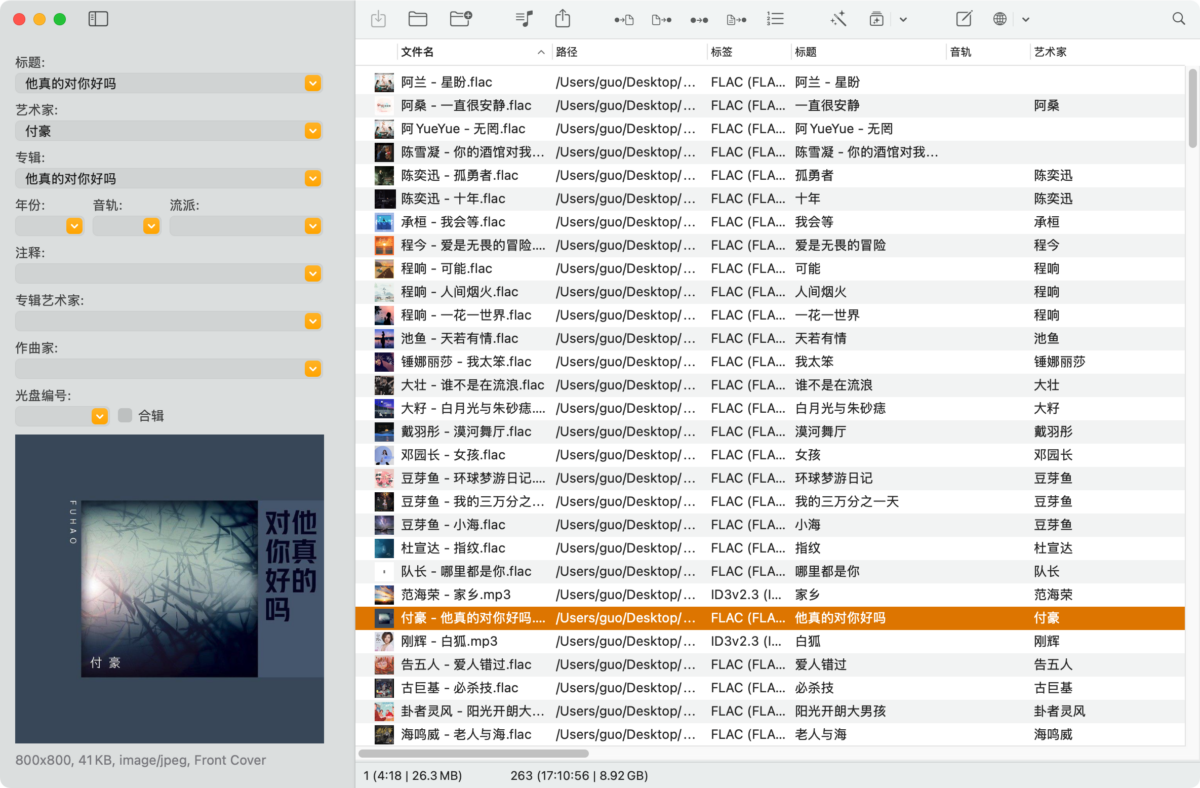Click cover icon of 陈奕迅 - 孤勇者.flac row
The height and width of the screenshot is (788, 1200).
coord(384,175)
